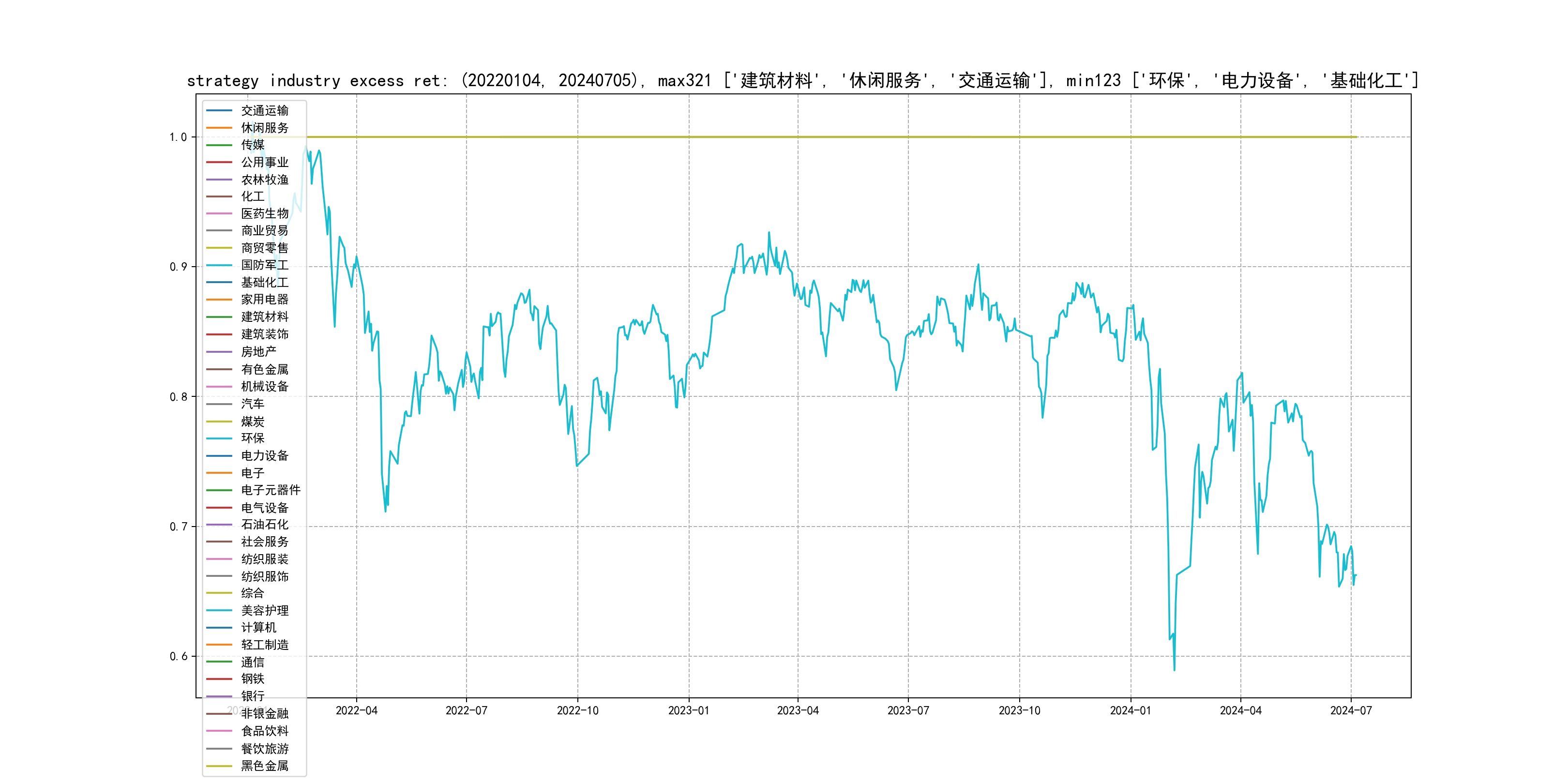Screen dimensions: 1568x784
Task: Click the 电子元器件 legend label
Action: [271, 490]
